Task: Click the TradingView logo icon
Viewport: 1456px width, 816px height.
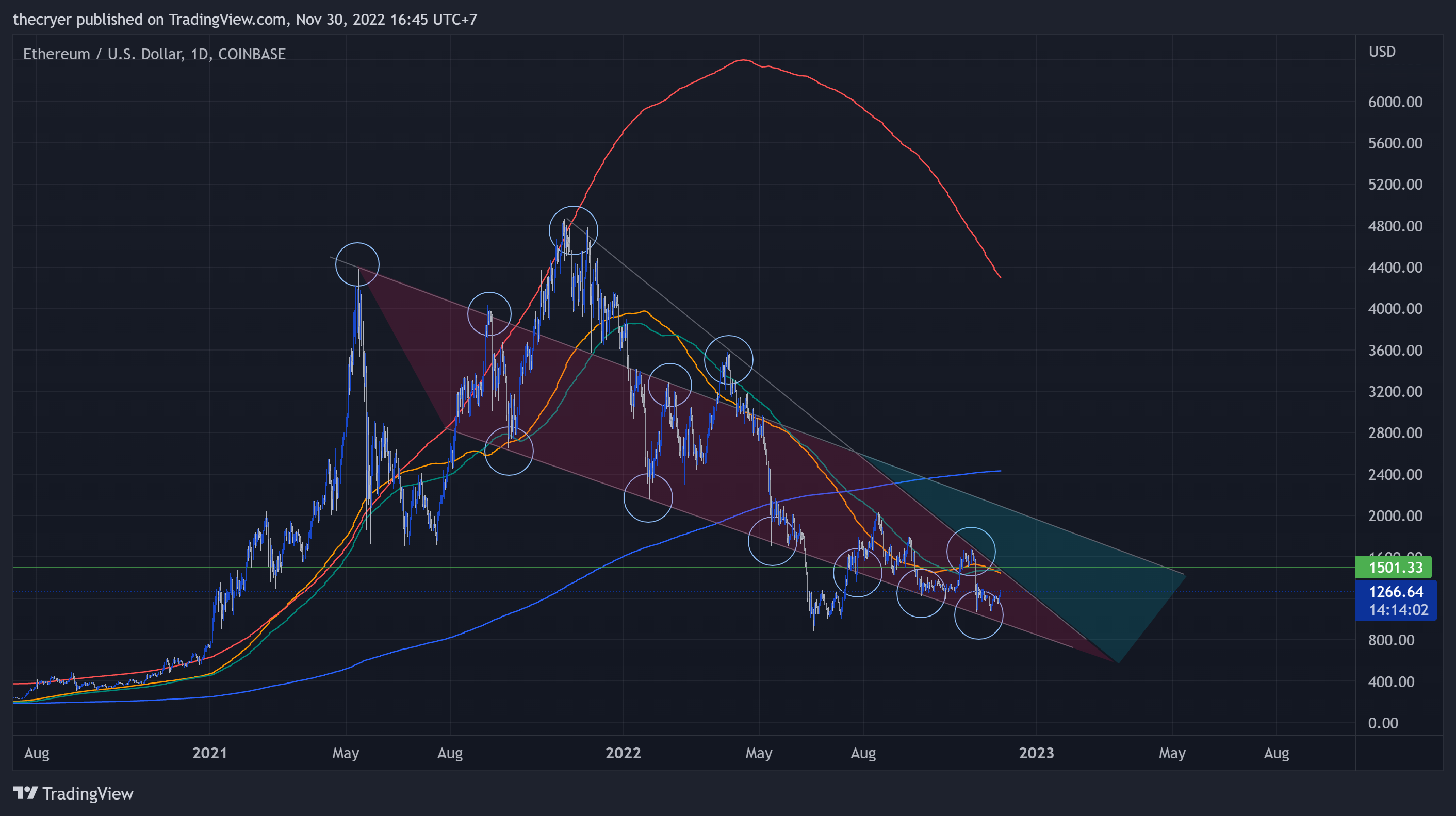Action: (x=25, y=793)
